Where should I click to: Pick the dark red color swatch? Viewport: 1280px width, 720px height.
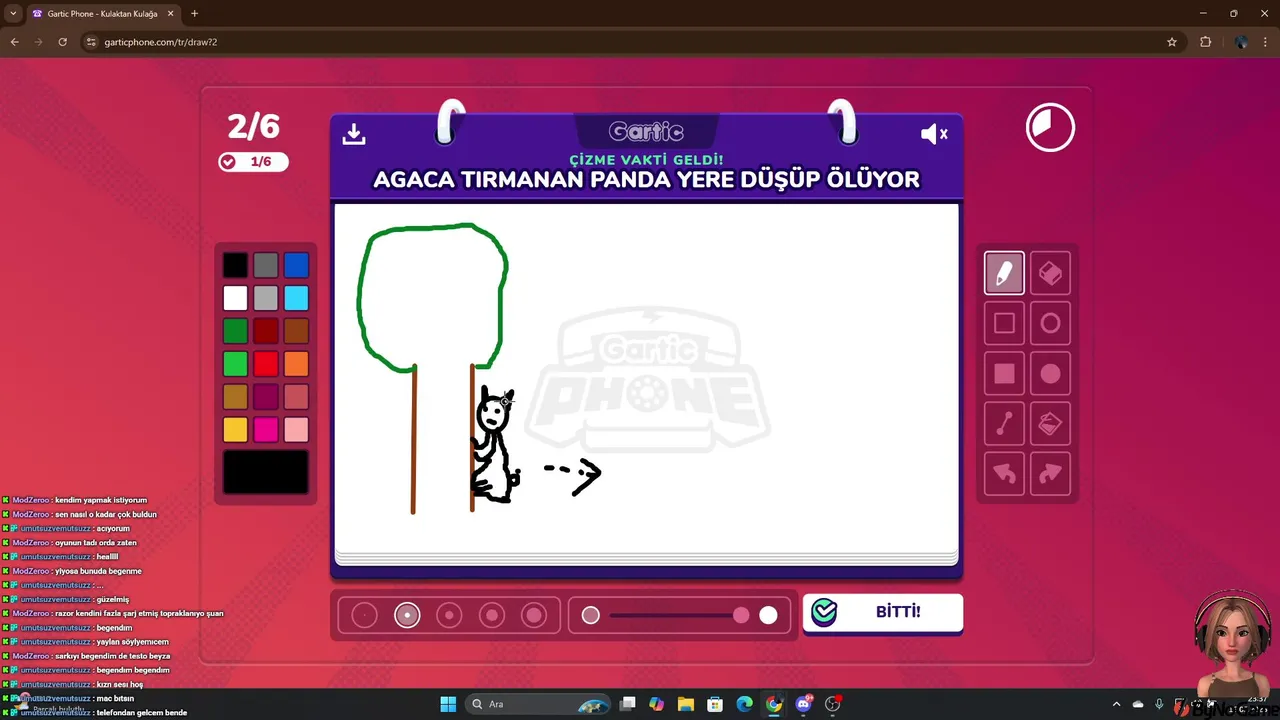(x=265, y=331)
